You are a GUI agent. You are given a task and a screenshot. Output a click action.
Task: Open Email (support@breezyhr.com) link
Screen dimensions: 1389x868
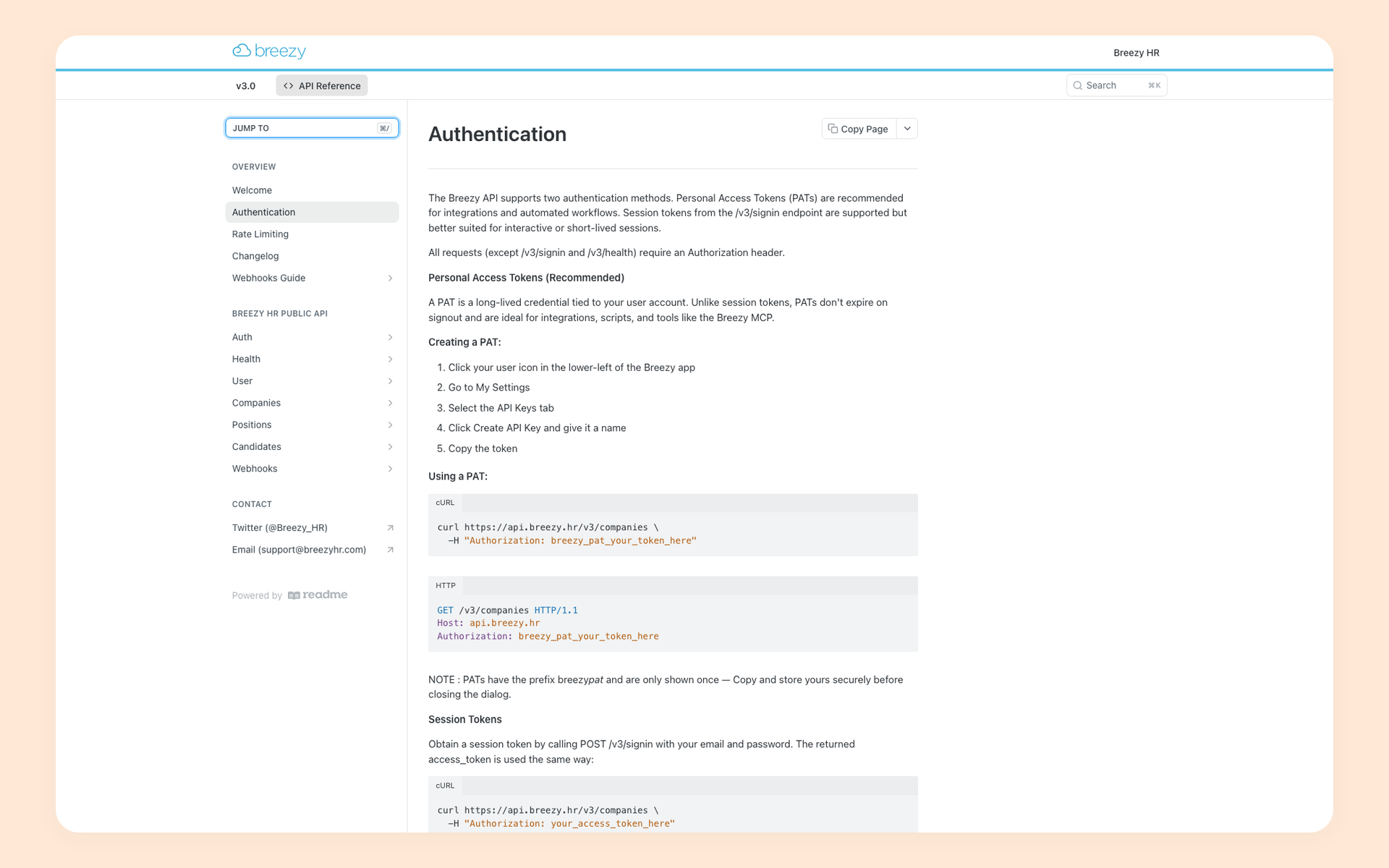pyautogui.click(x=312, y=550)
